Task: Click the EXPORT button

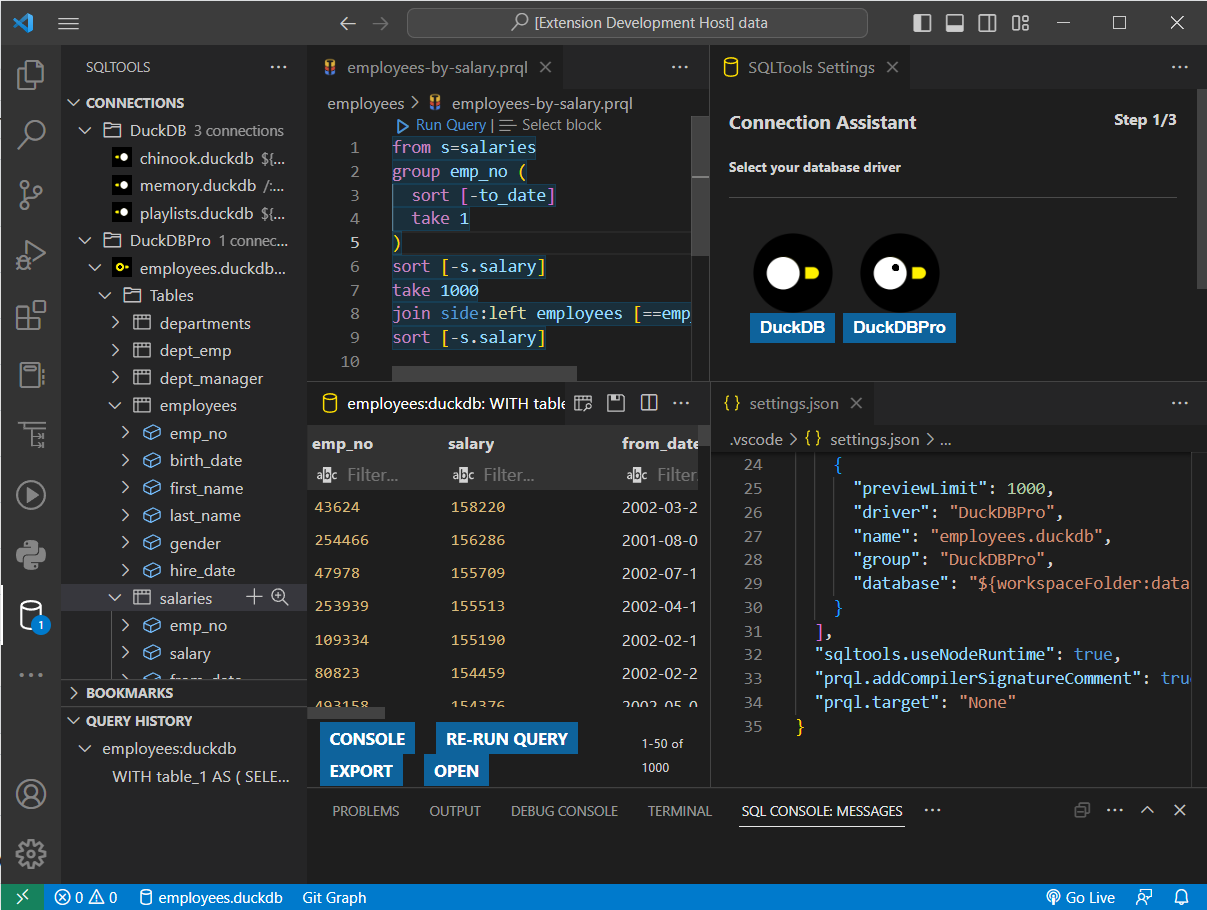Action: click(x=361, y=771)
